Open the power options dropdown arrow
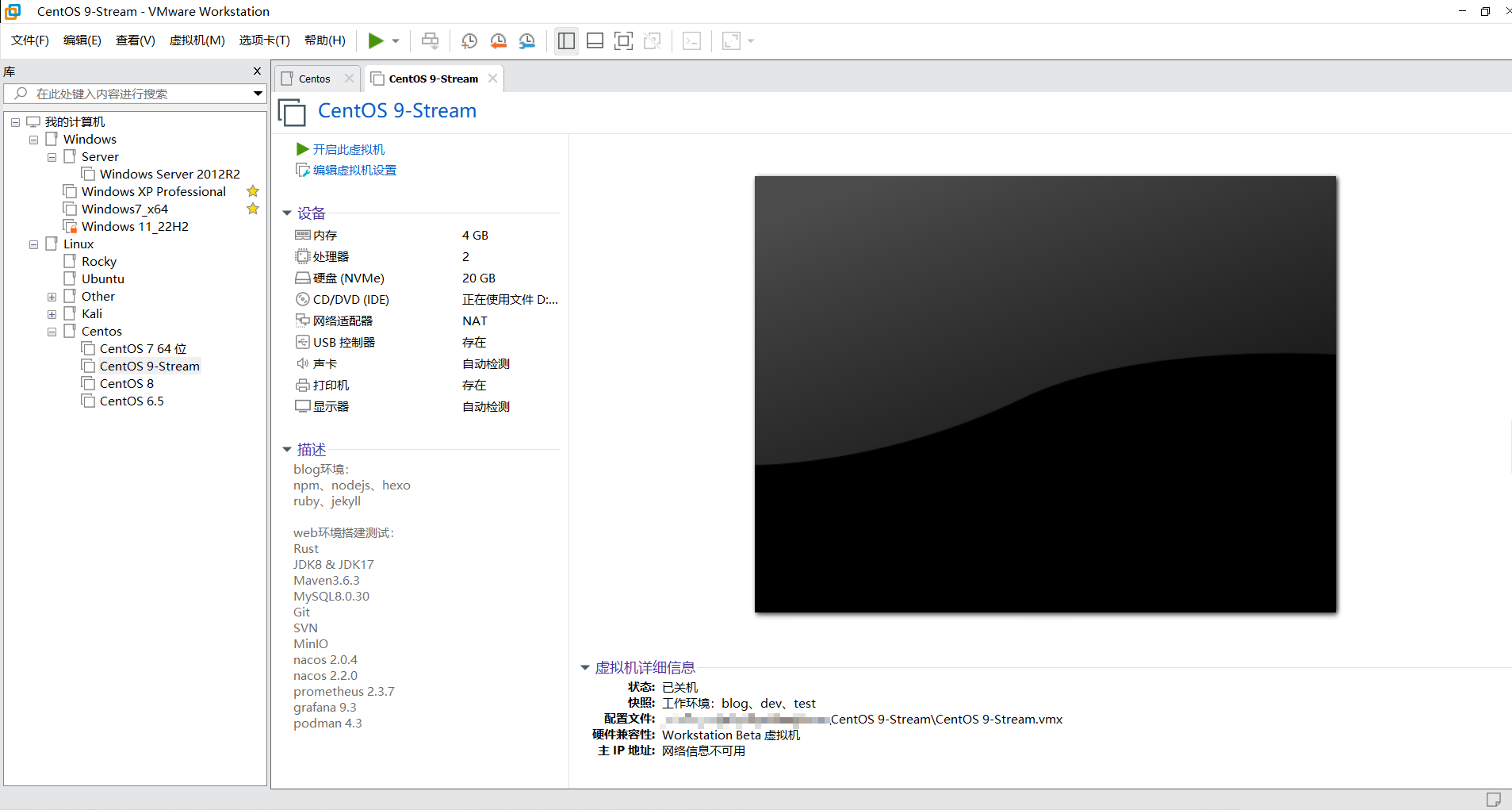 pos(396,41)
